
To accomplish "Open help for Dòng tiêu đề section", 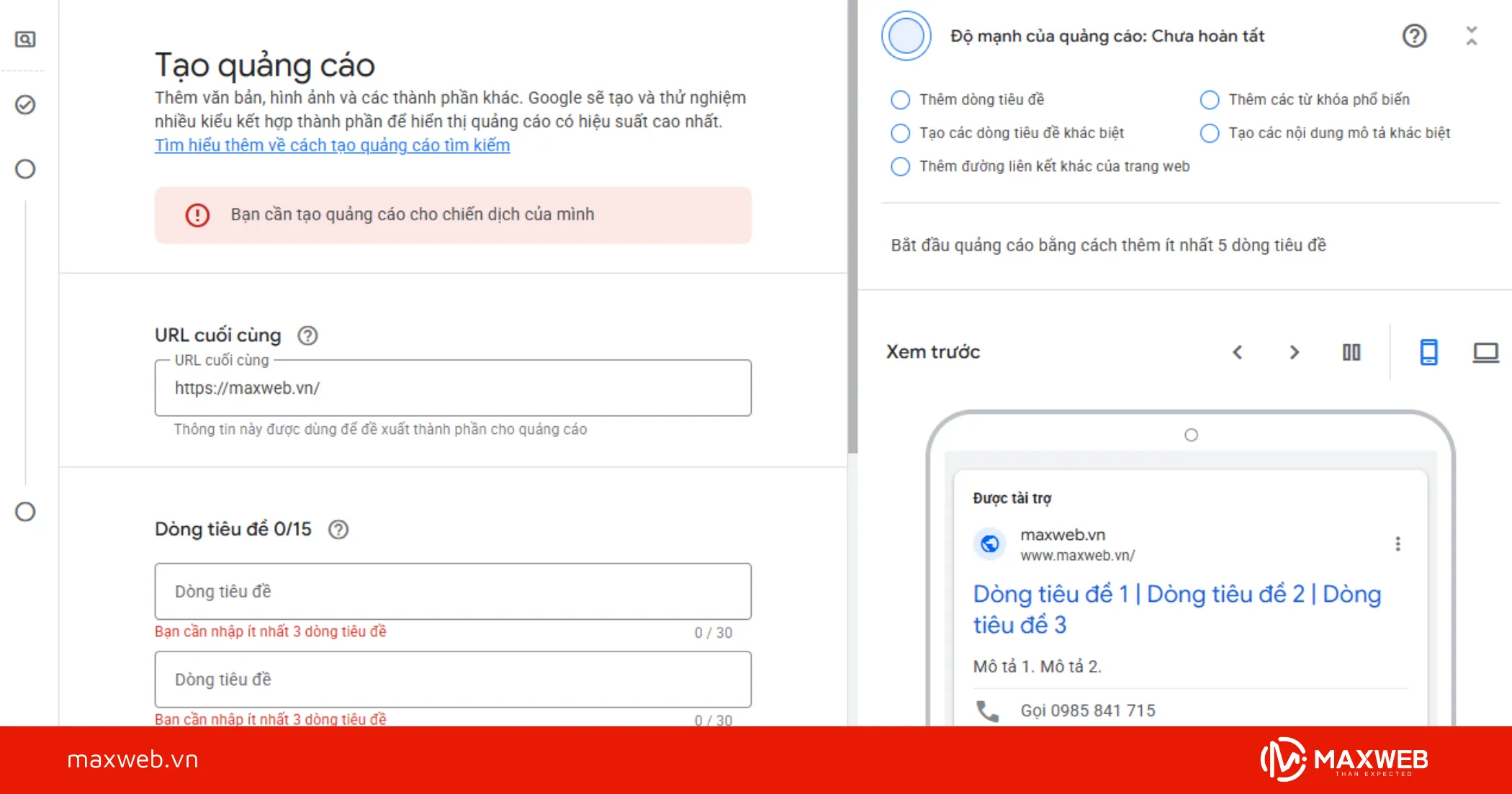I will (x=338, y=530).
